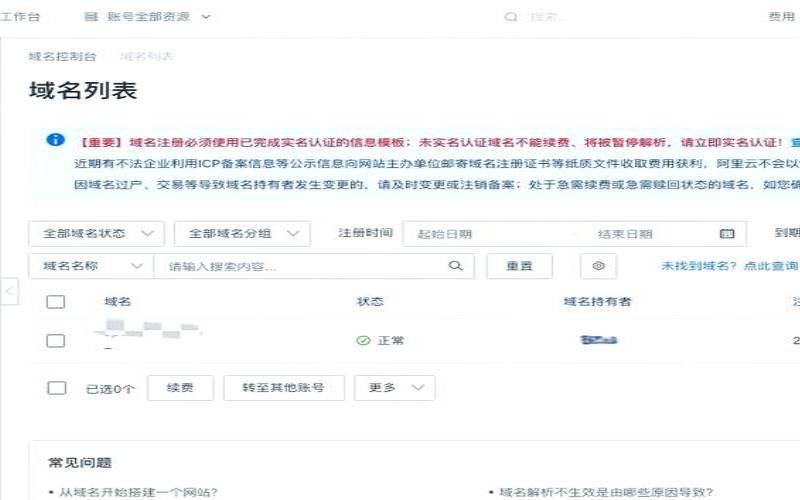Expand the 账号全部资源 selector
This screenshot has width=800, height=500.
[x=148, y=17]
